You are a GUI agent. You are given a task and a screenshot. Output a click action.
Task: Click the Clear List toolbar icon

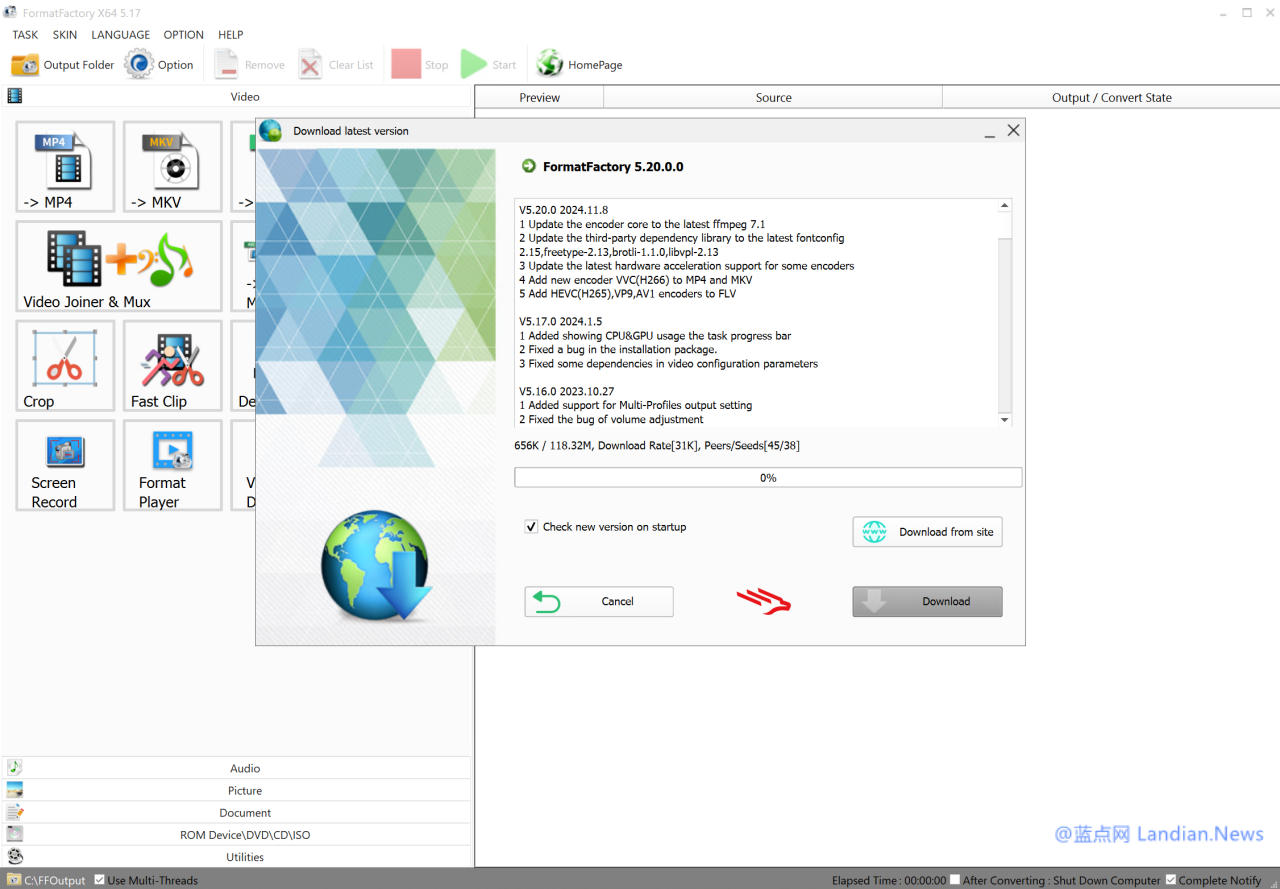[x=311, y=64]
